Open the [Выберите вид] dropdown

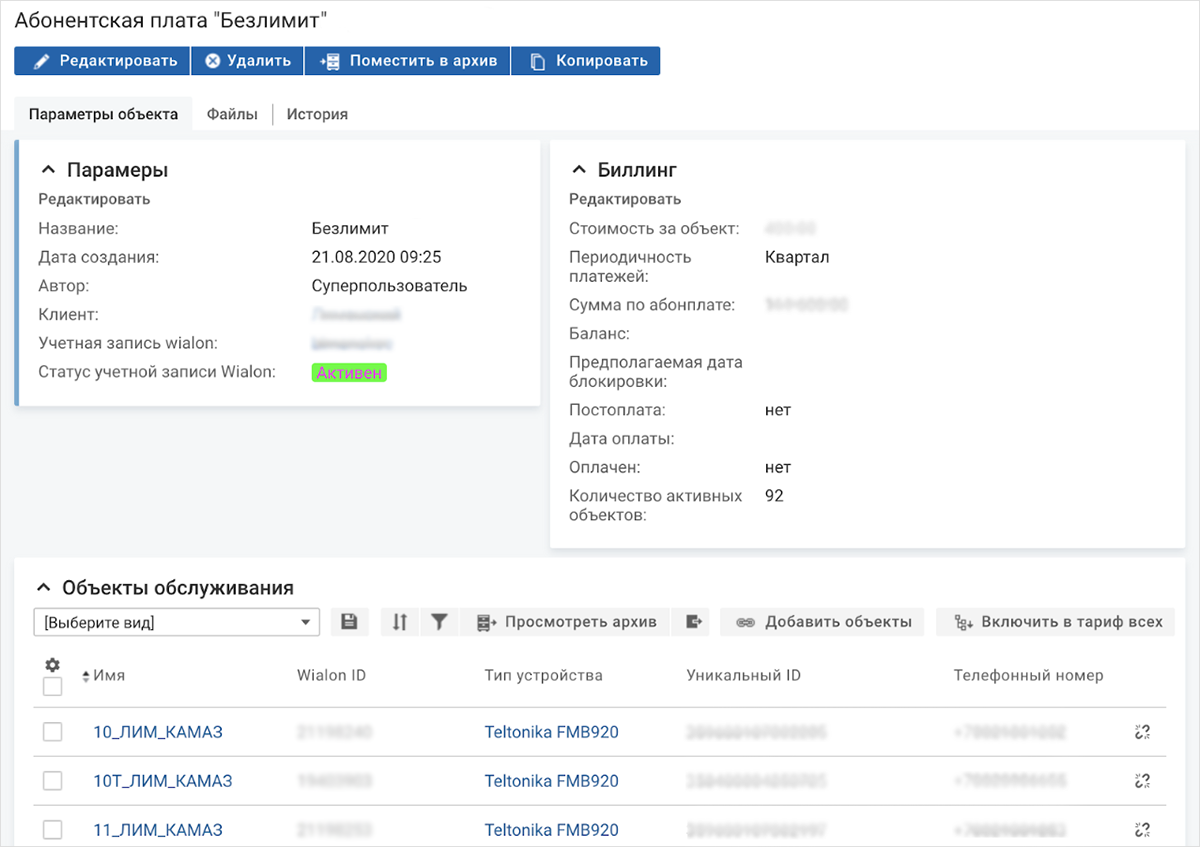[x=176, y=621]
